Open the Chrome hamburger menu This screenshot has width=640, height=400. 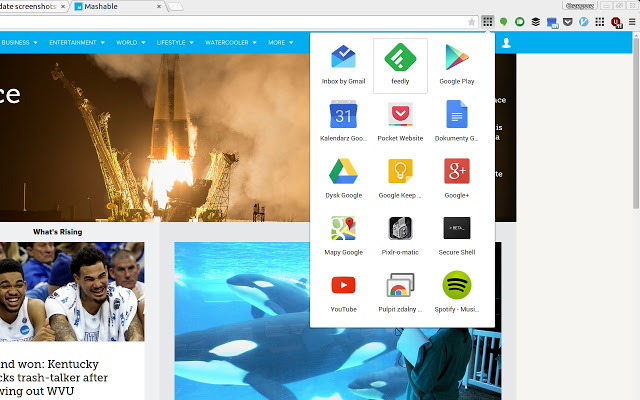632,22
